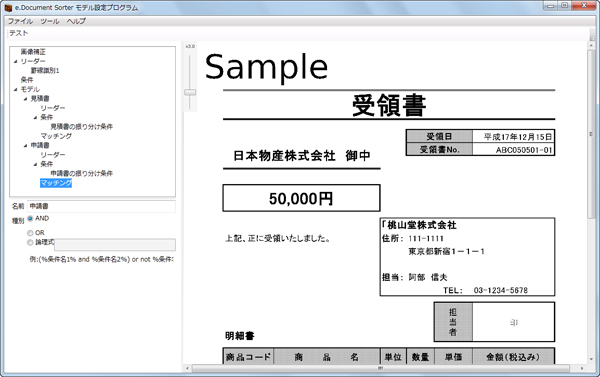Collapse the 見積書 tree node

[x=26, y=99]
